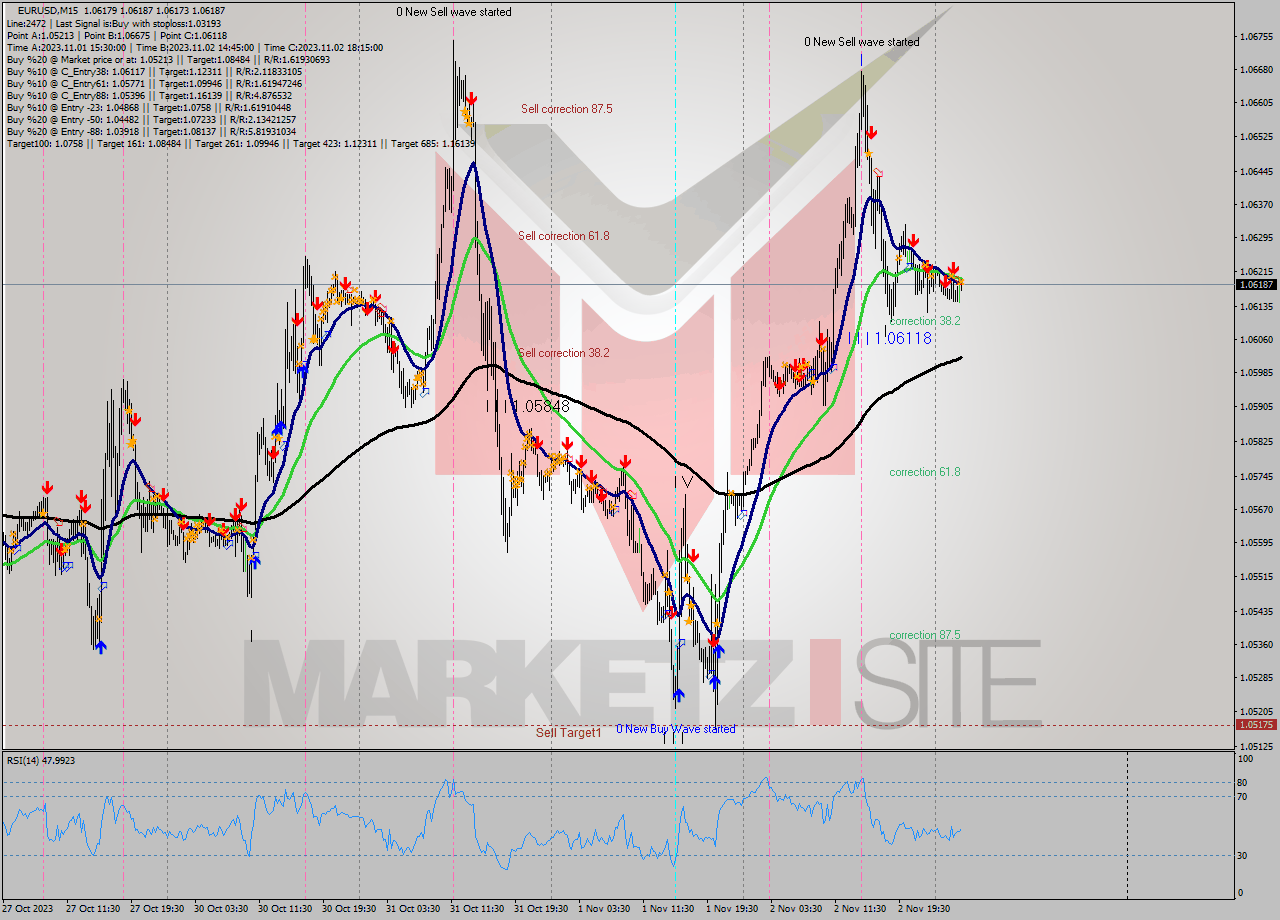Select the '31 Oct 03:30' time axis label
This screenshot has width=1280, height=920.
pos(411,909)
